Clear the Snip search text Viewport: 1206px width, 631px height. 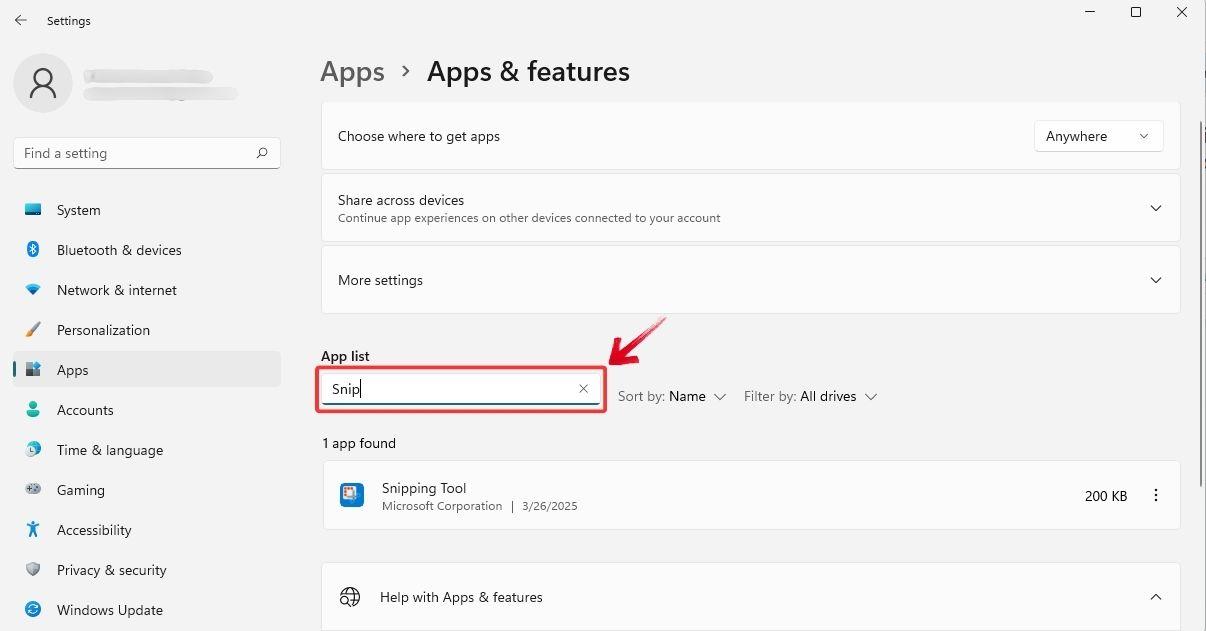(x=583, y=388)
